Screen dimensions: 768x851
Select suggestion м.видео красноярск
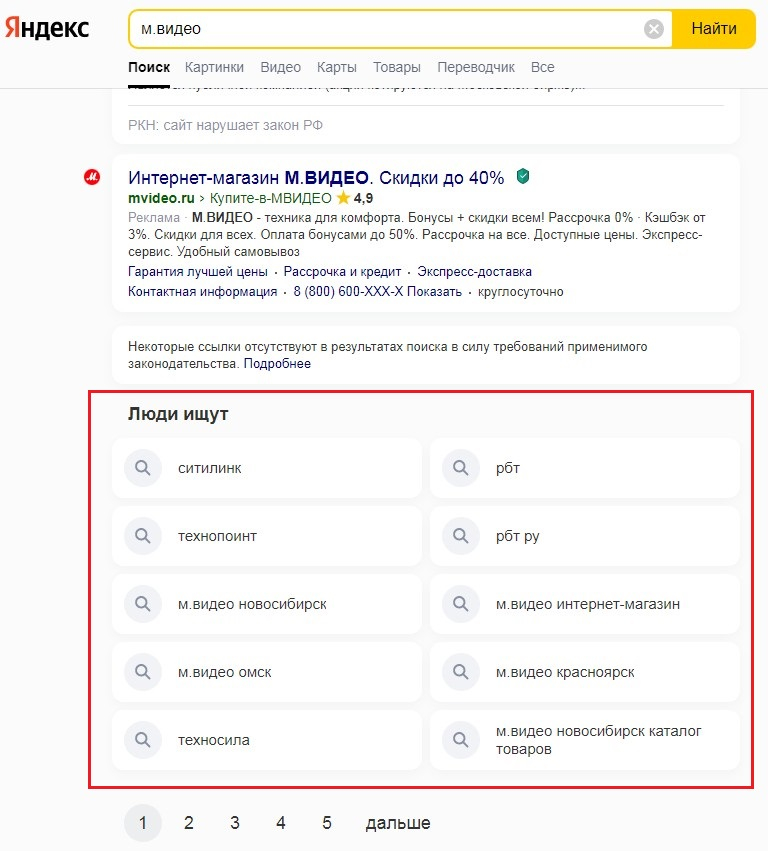coord(565,672)
